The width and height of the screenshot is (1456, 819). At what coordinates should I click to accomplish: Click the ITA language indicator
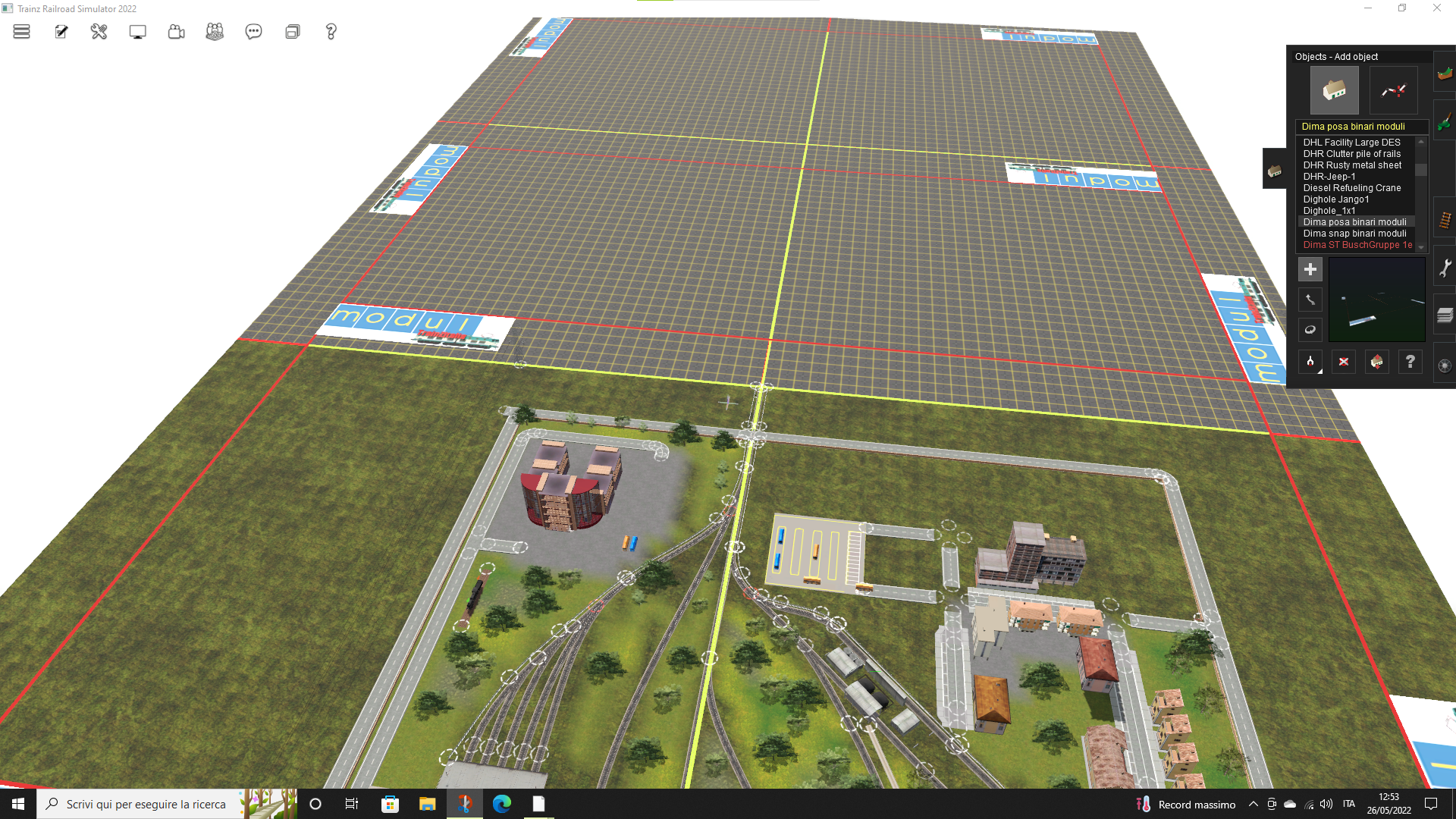pos(1349,804)
